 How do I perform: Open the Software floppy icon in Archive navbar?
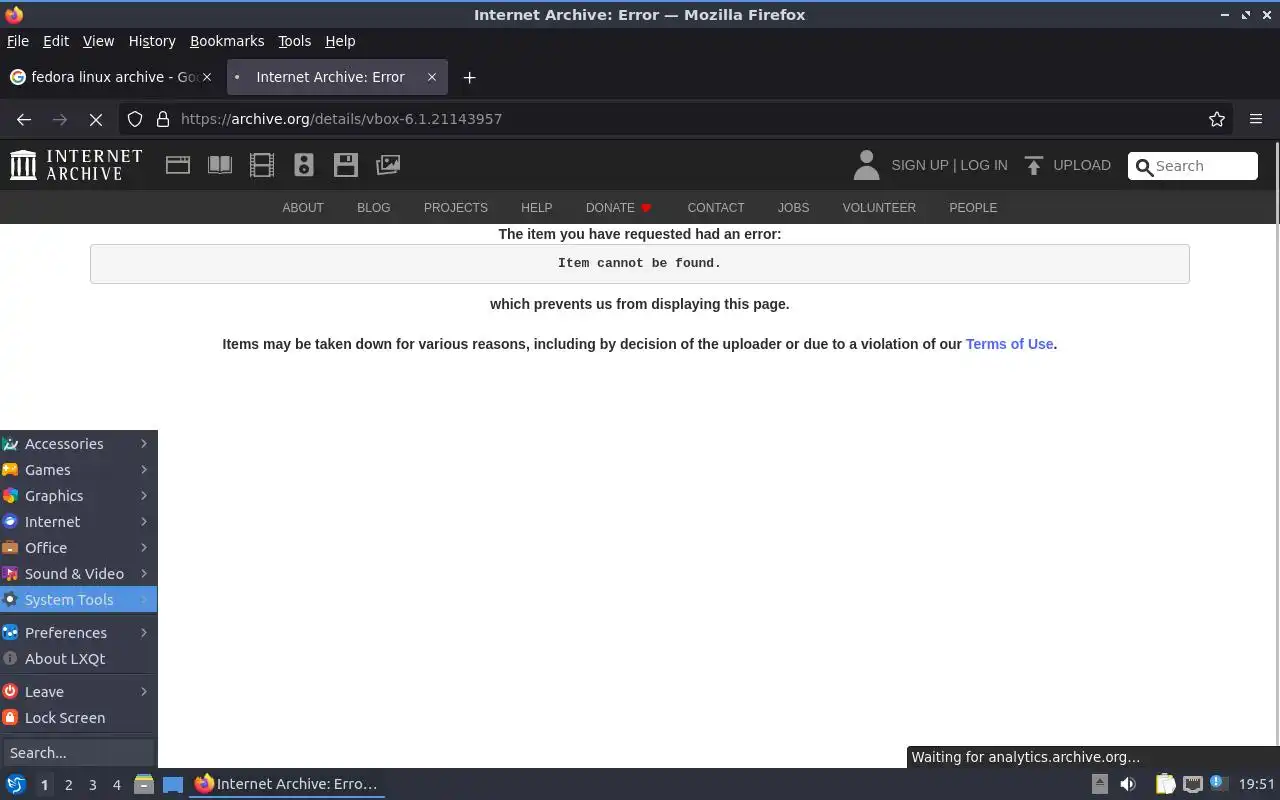click(x=346, y=165)
